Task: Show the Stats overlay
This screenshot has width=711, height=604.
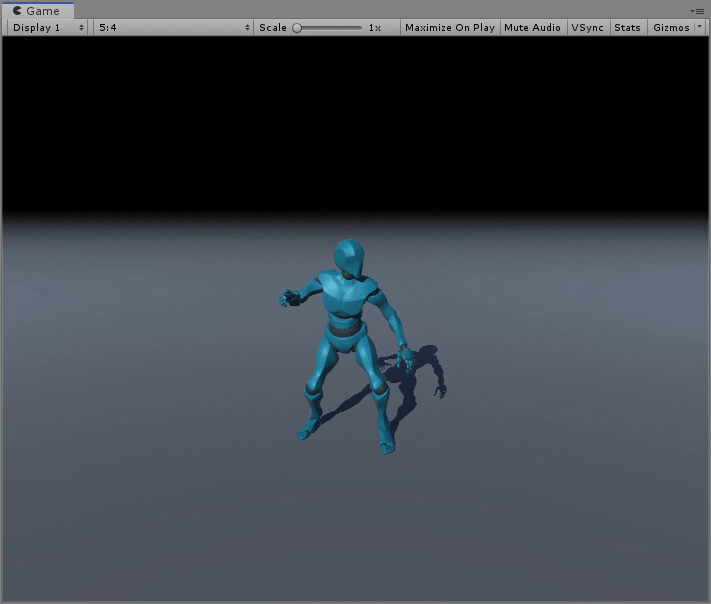Action: pos(627,28)
